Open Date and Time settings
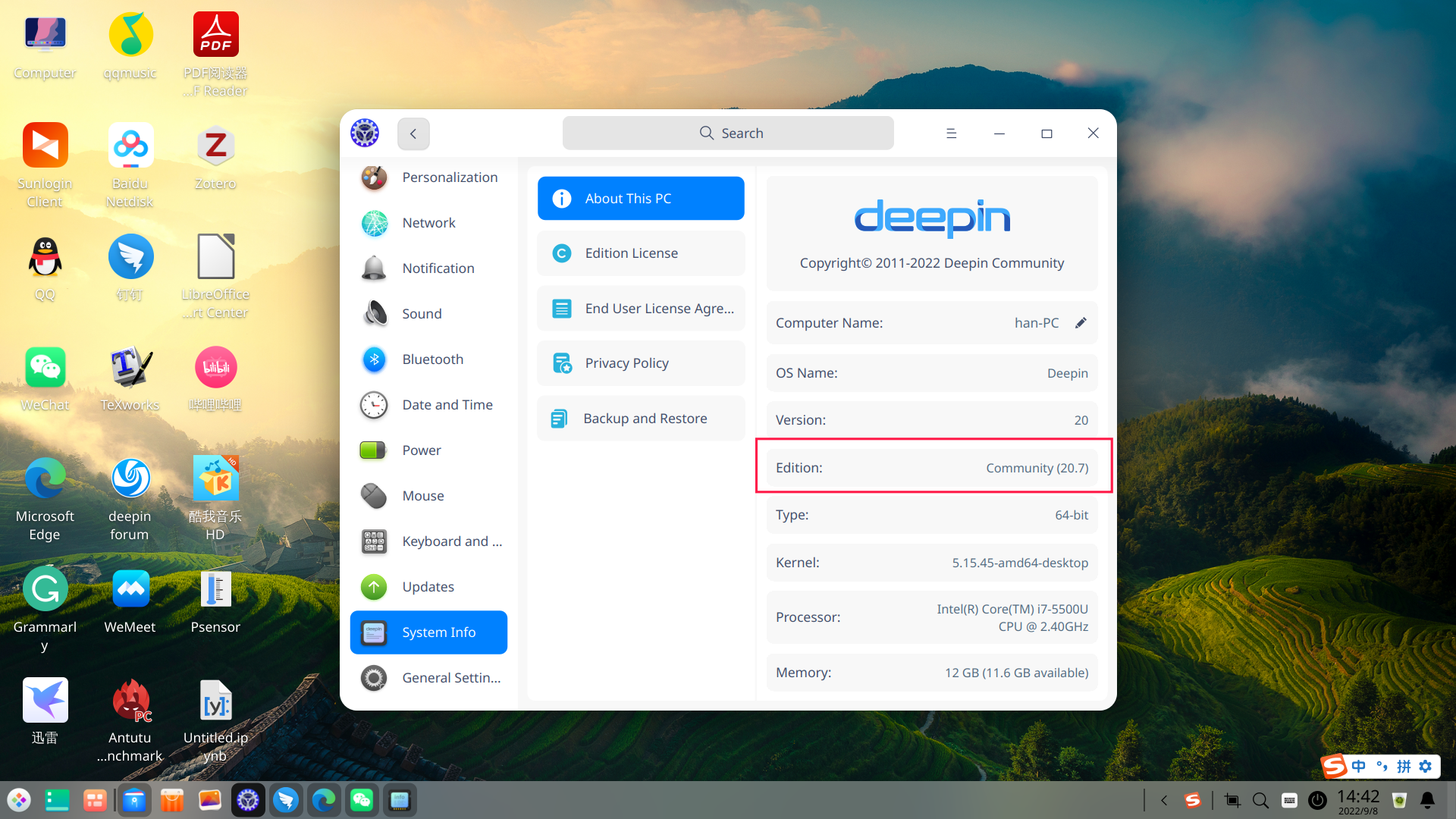 pos(447,404)
